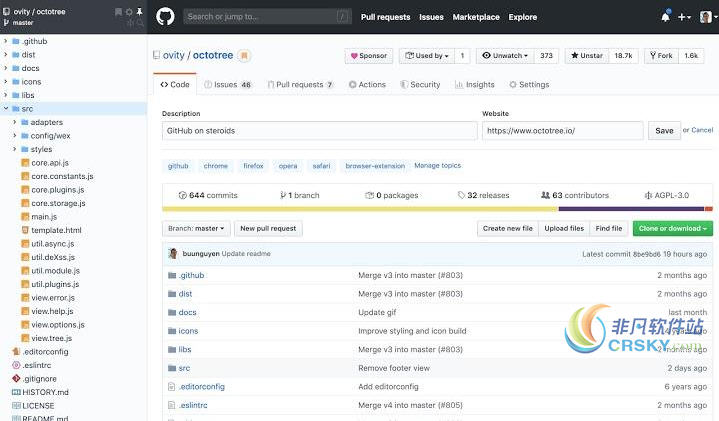
Task: Click the 'chrome' topic tag
Action: [216, 166]
